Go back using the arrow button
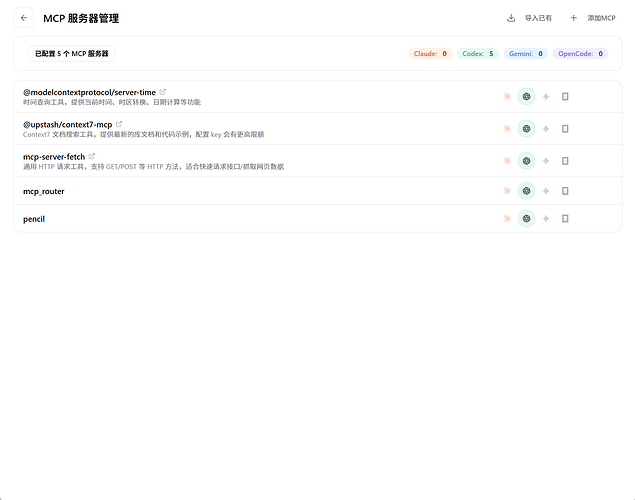Image resolution: width=635 pixels, height=500 pixels. [24, 18]
